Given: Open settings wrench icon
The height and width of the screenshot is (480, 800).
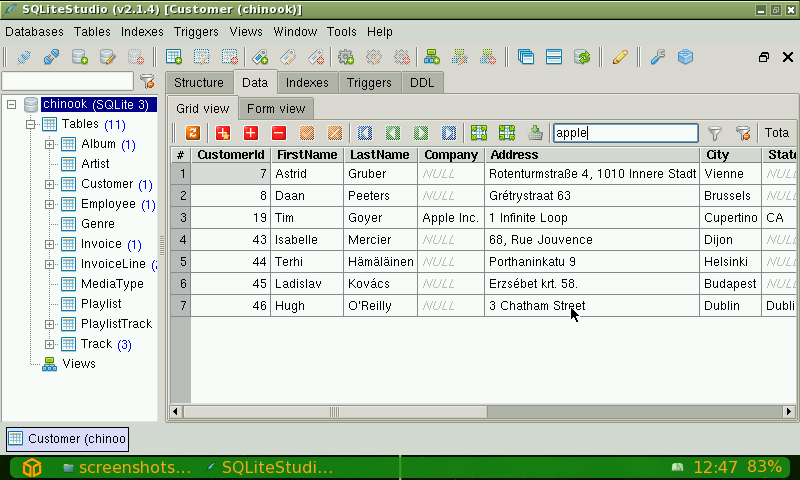Looking at the screenshot, I should point(658,57).
